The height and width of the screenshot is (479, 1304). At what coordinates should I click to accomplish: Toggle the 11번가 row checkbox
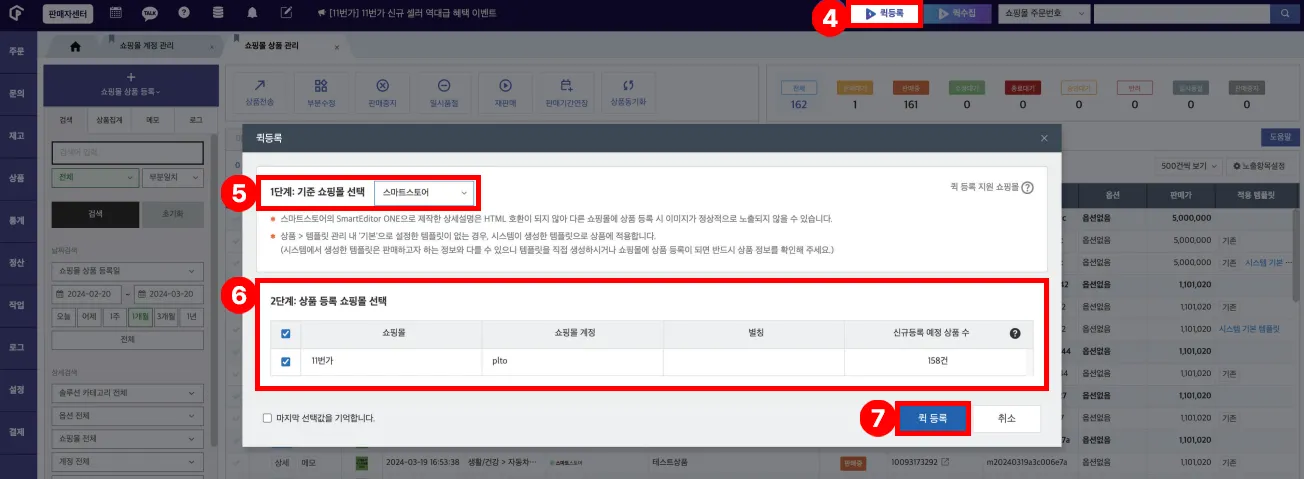(285, 362)
